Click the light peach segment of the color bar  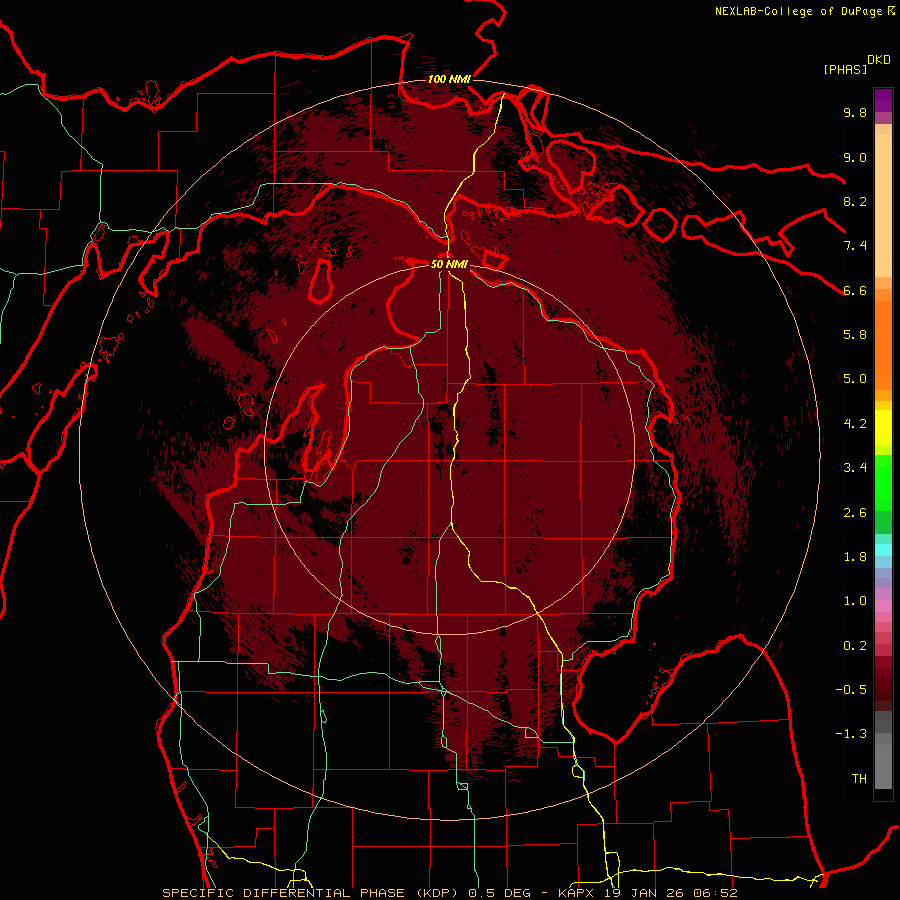click(883, 205)
